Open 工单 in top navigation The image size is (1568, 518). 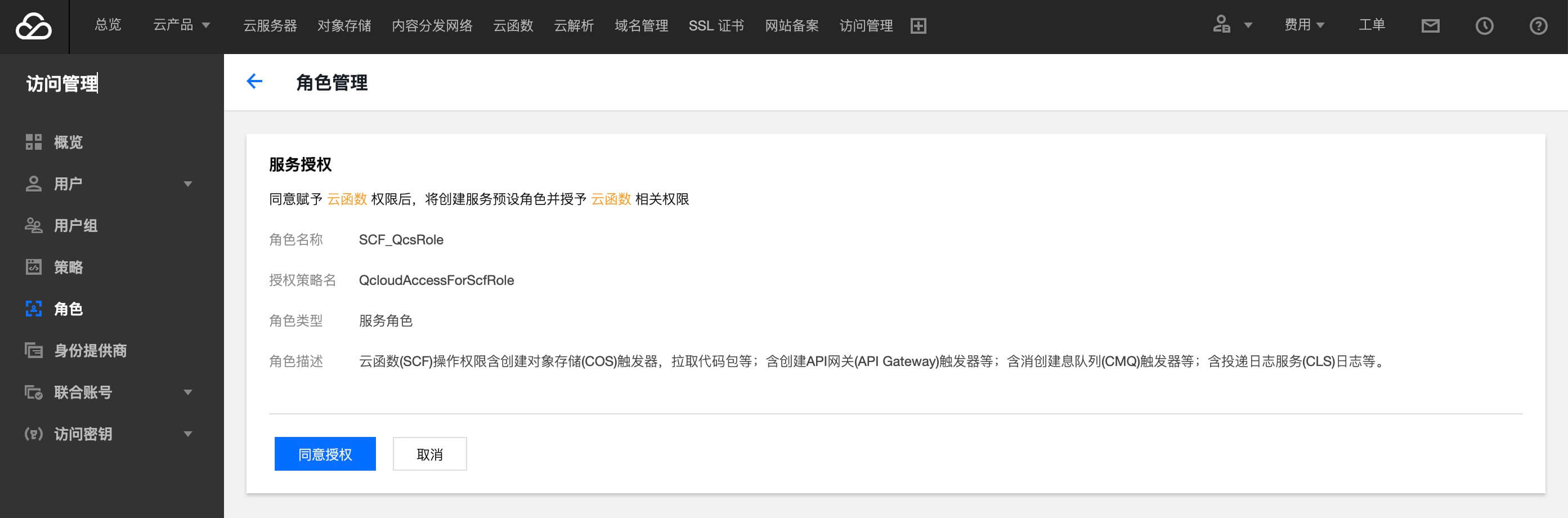1372,25
